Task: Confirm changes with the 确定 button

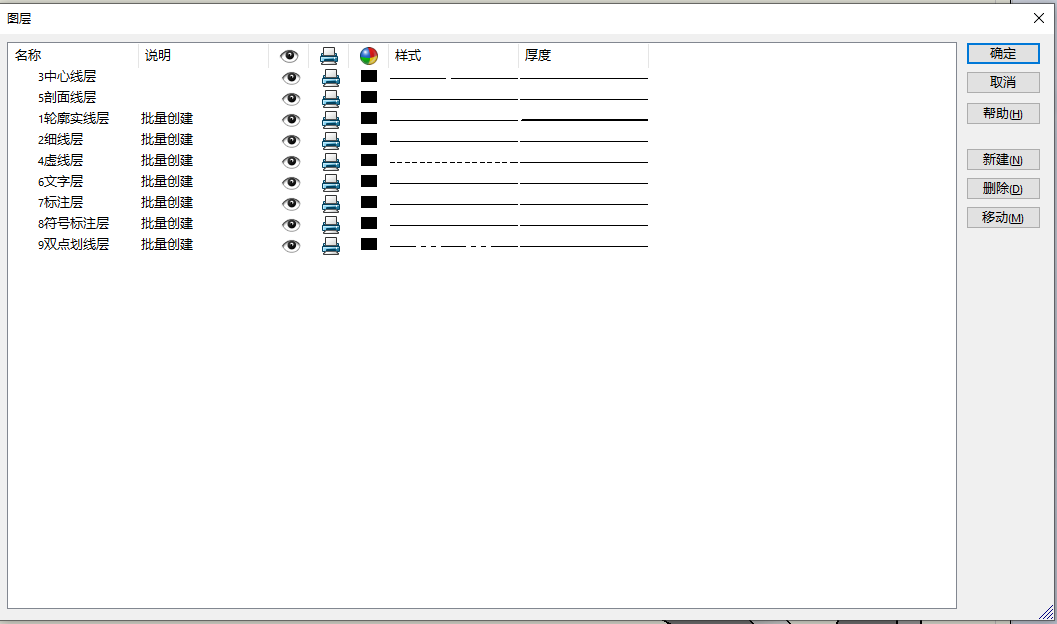Action: 1003,53
